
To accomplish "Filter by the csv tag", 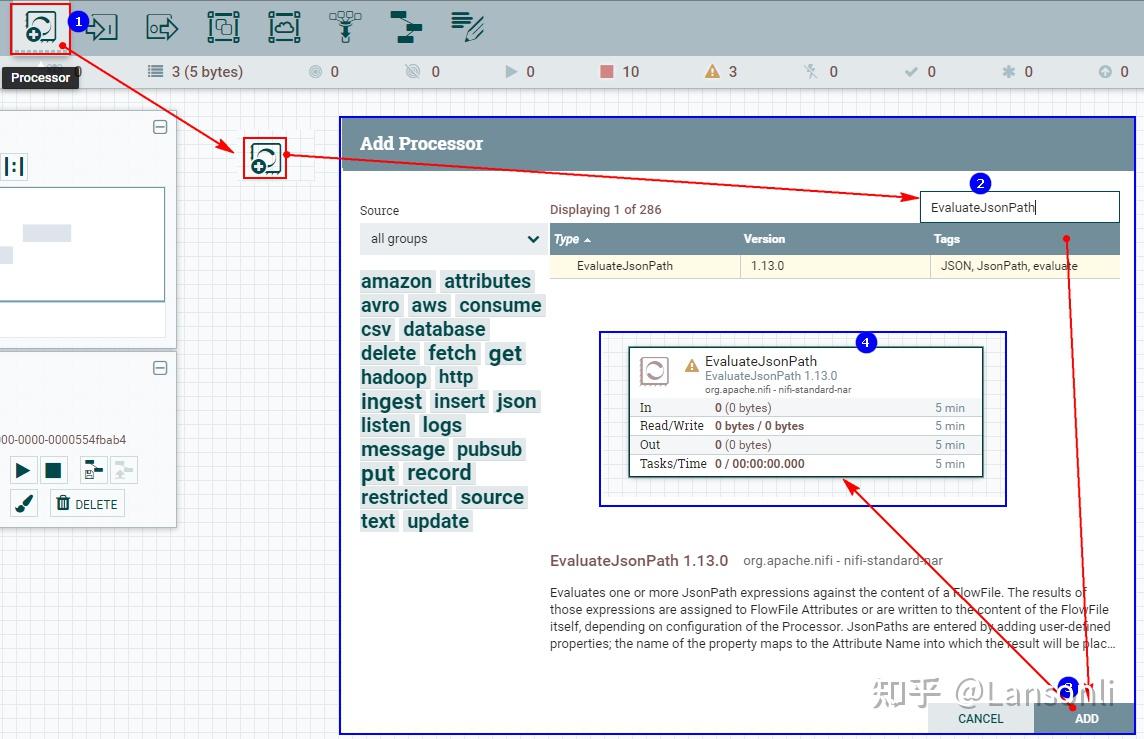I will coord(376,330).
